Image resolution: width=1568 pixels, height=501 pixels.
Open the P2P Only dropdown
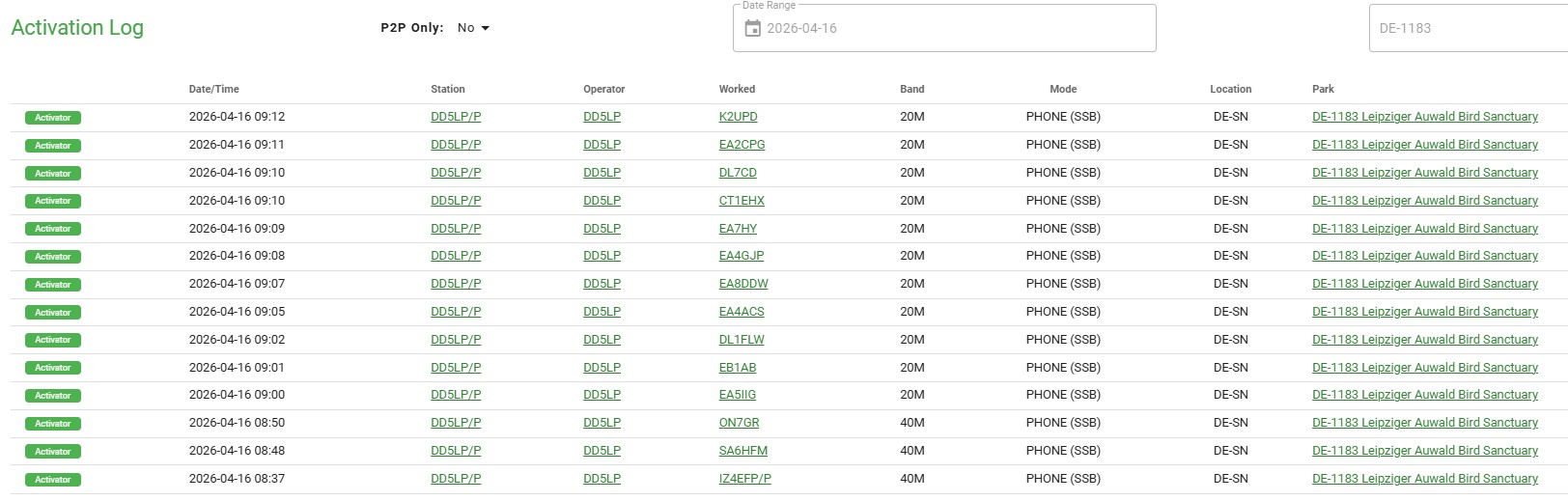coord(473,28)
